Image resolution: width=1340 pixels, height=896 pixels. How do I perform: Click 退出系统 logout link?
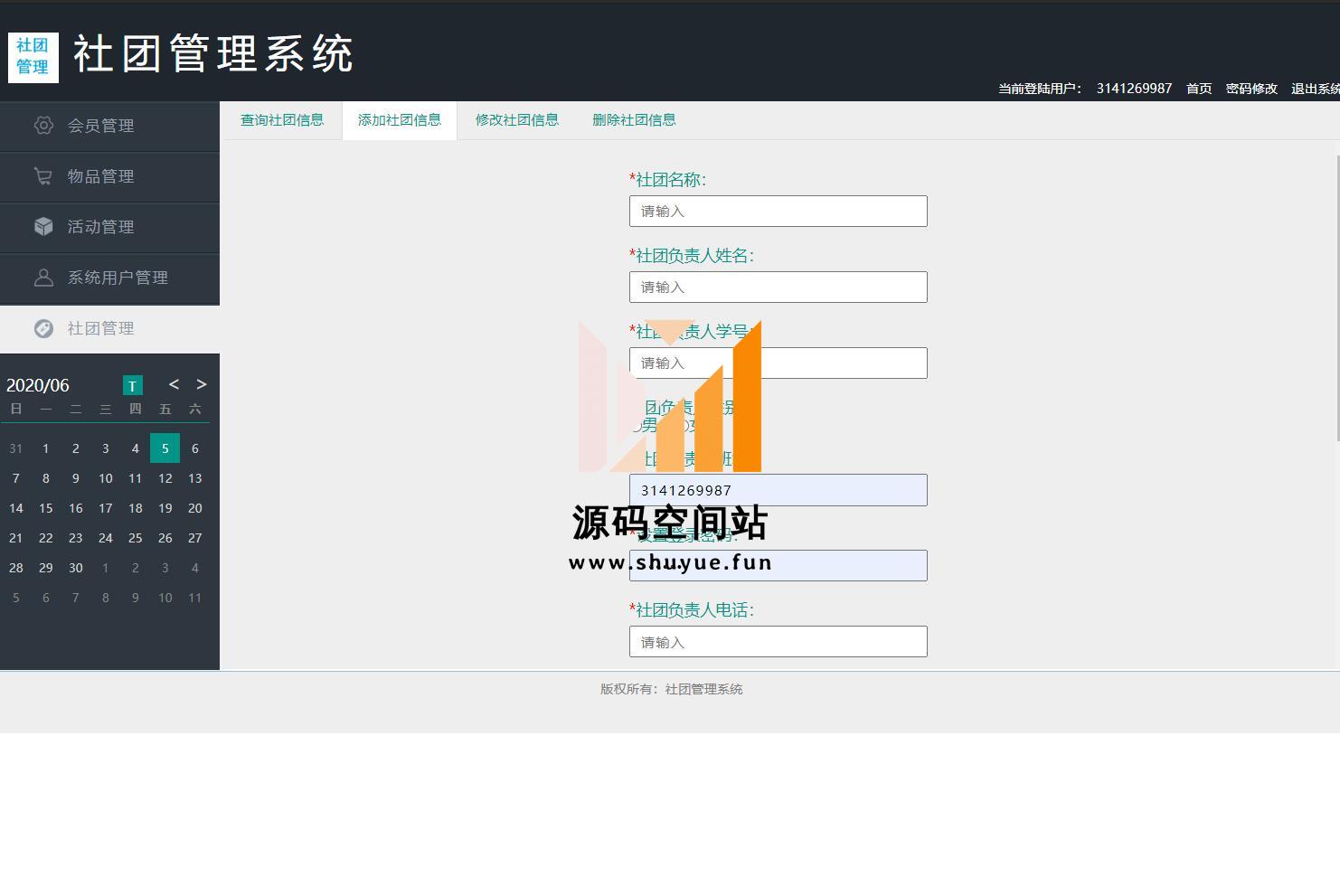point(1315,89)
